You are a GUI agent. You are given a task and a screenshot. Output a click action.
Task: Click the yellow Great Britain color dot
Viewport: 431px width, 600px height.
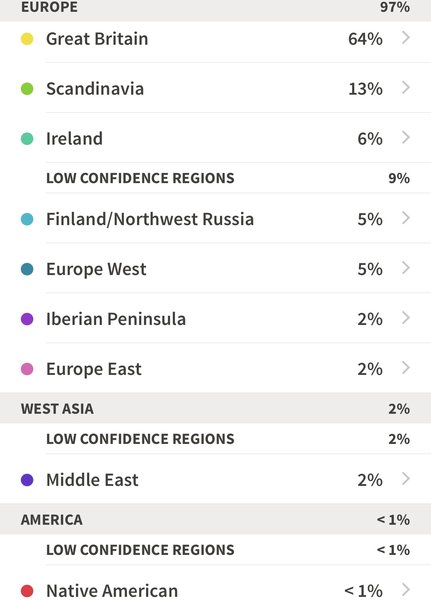click(27, 39)
